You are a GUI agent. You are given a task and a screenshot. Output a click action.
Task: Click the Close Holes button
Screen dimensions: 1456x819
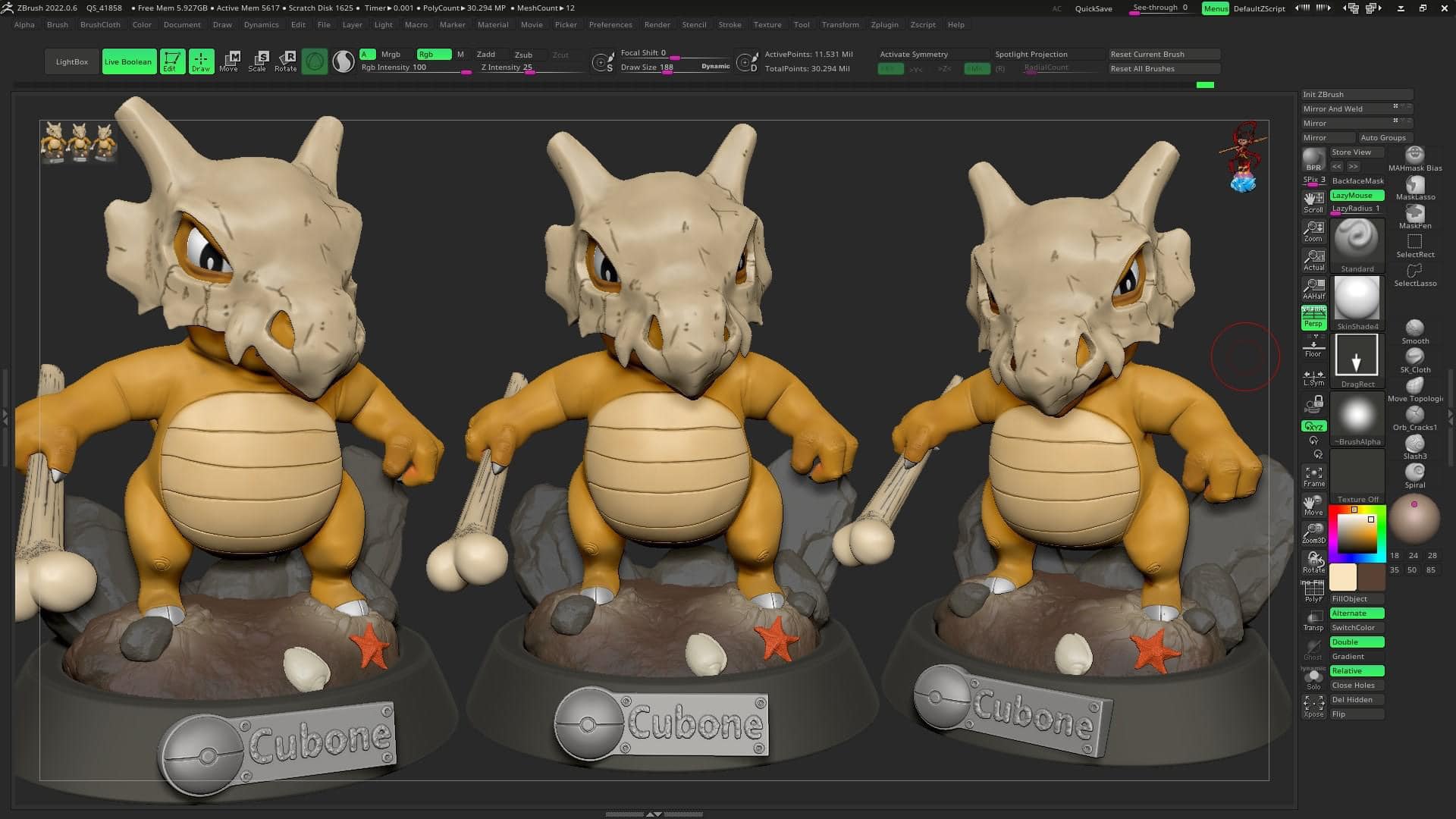click(x=1357, y=685)
